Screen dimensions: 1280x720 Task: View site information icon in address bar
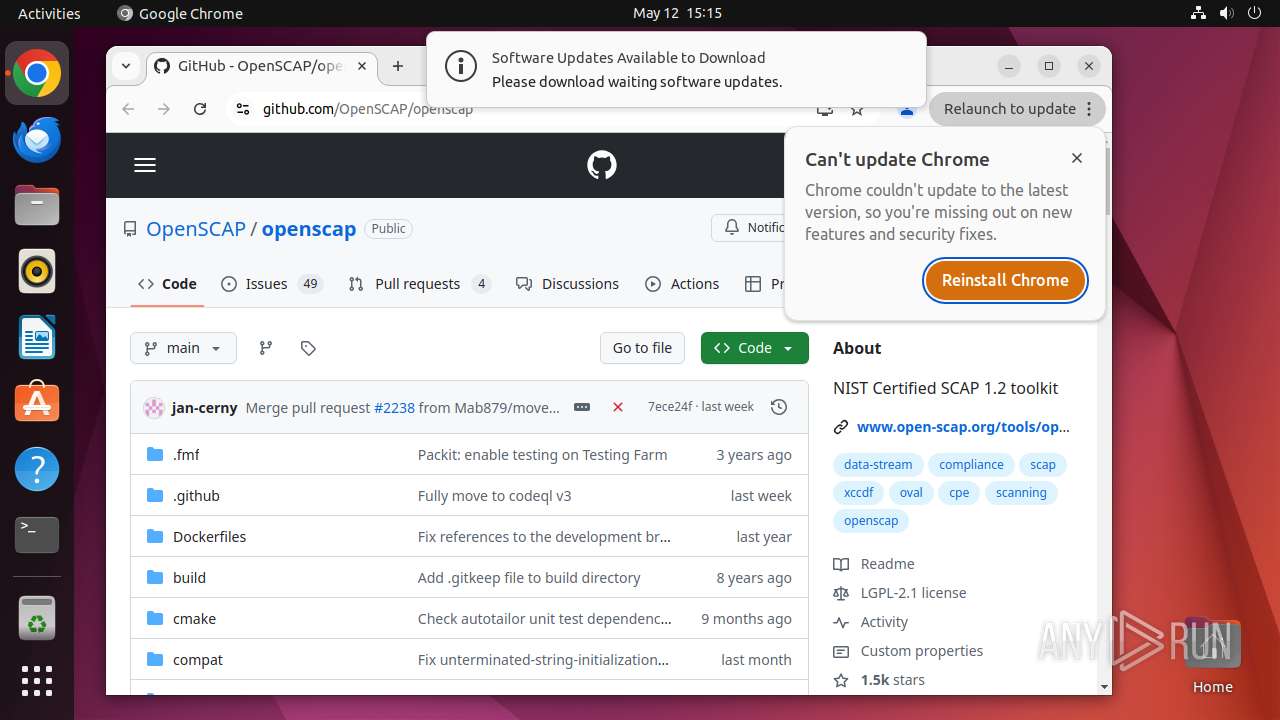242,109
